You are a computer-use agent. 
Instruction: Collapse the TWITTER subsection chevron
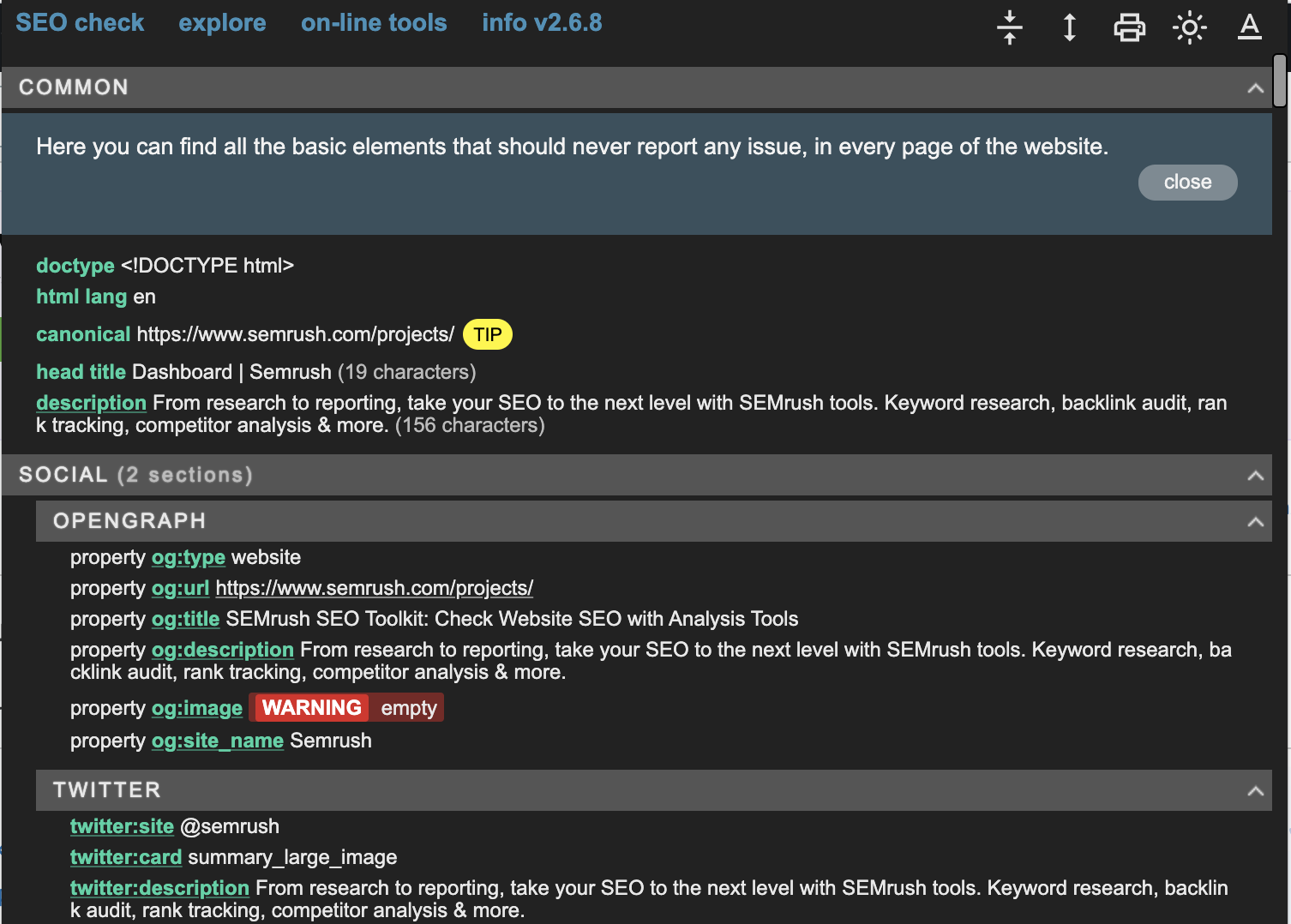[1255, 789]
